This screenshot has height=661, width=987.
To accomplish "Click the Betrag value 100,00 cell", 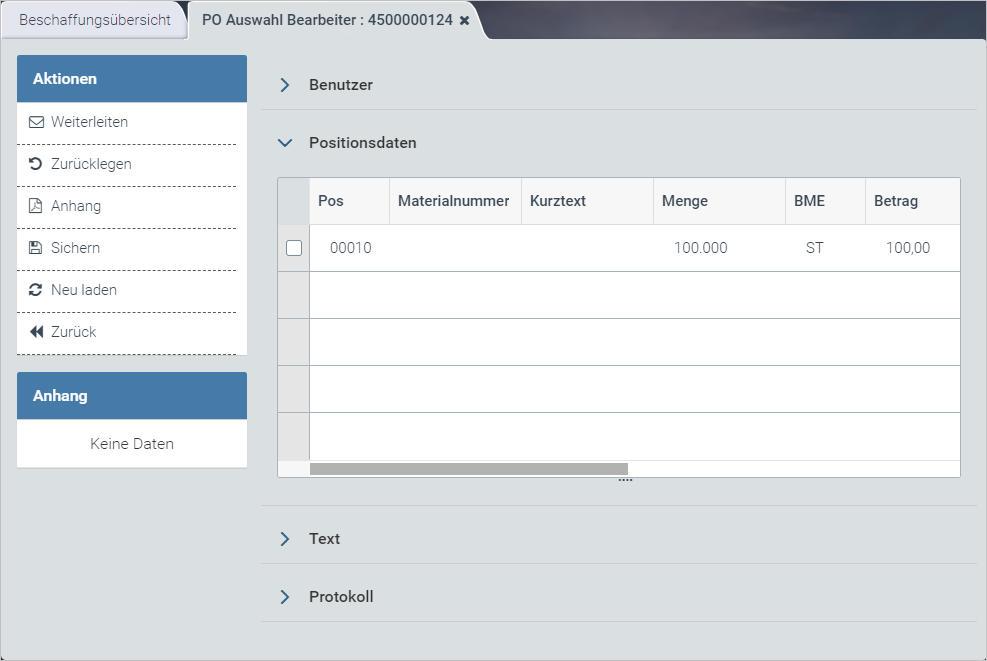I will tap(907, 248).
